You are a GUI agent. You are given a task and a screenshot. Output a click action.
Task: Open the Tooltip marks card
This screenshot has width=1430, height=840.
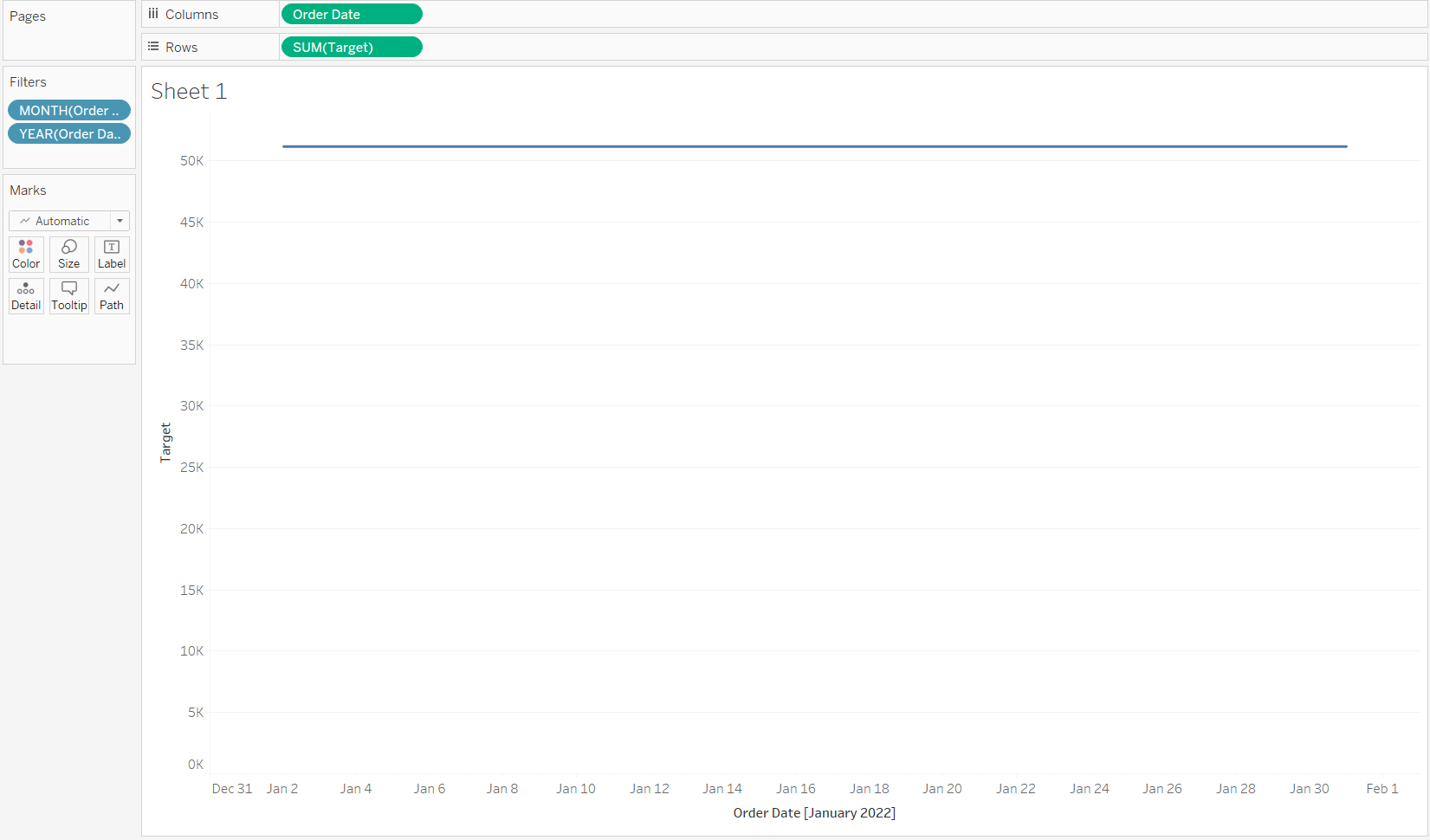click(69, 296)
